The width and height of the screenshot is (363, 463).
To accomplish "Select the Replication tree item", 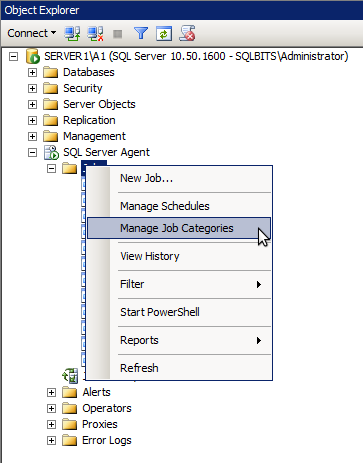I will point(89,120).
